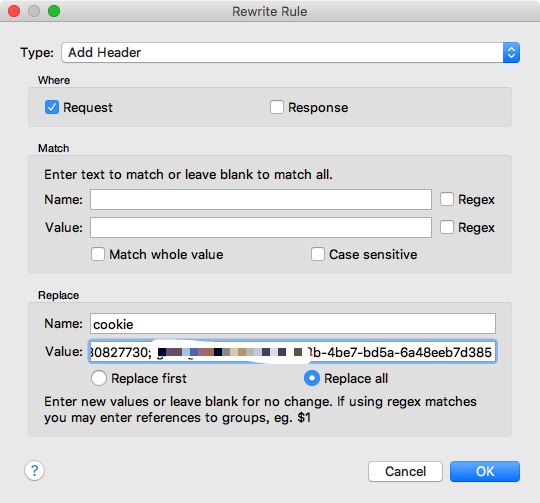This screenshot has height=503, width=540.
Task: Open the Add Header type selector
Action: point(290,53)
